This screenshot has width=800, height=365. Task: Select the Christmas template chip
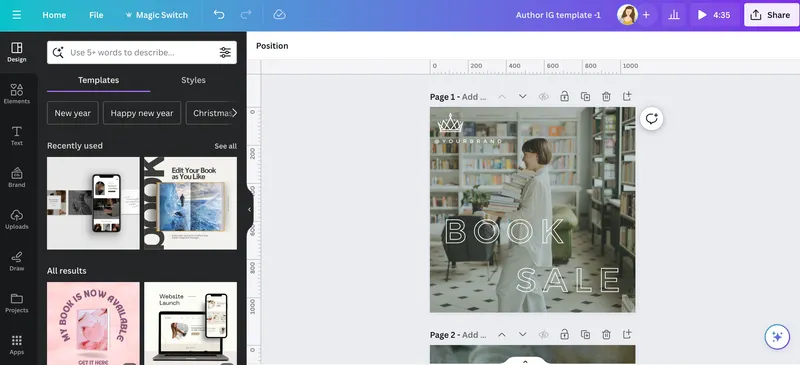point(211,113)
